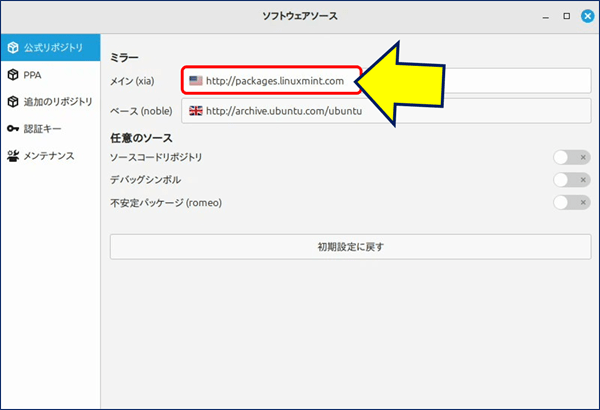This screenshot has height=410, width=600.
Task: Click the ソフトウェアソース window title
Action: 300,16
